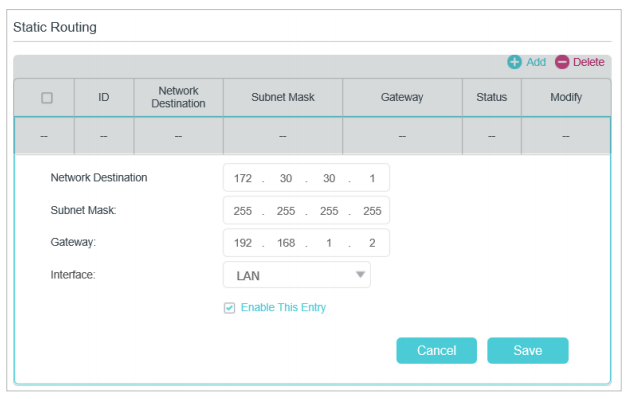Click the Add link text
Viewport: 629px width, 399px height.
click(x=536, y=62)
